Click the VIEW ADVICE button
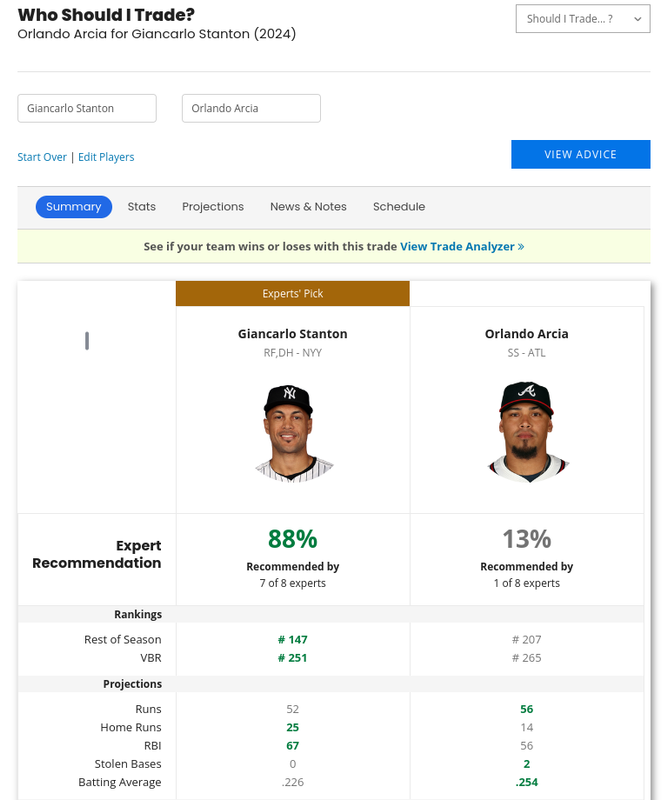 (x=581, y=154)
